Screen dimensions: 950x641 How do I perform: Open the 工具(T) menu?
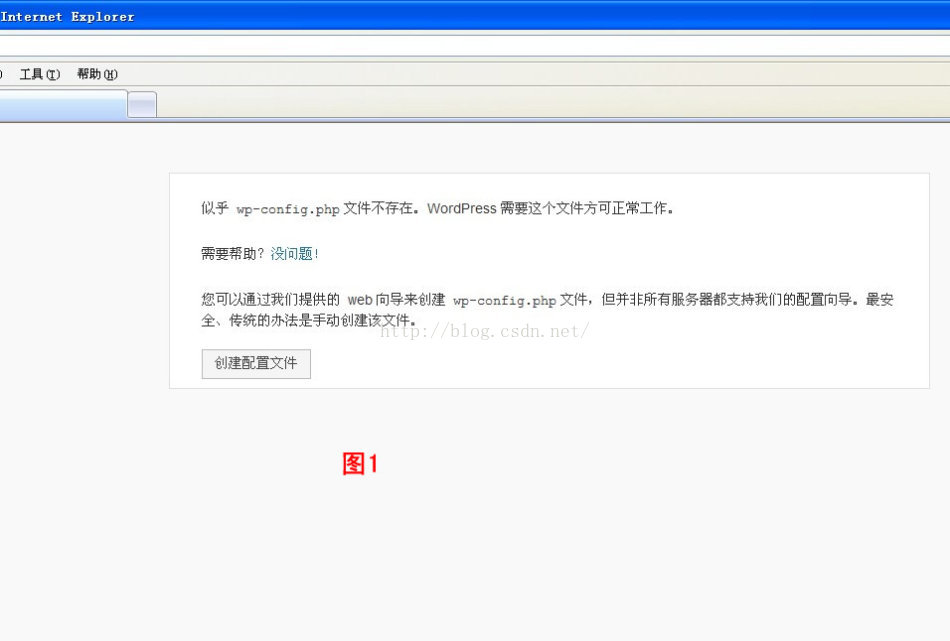tap(40, 74)
